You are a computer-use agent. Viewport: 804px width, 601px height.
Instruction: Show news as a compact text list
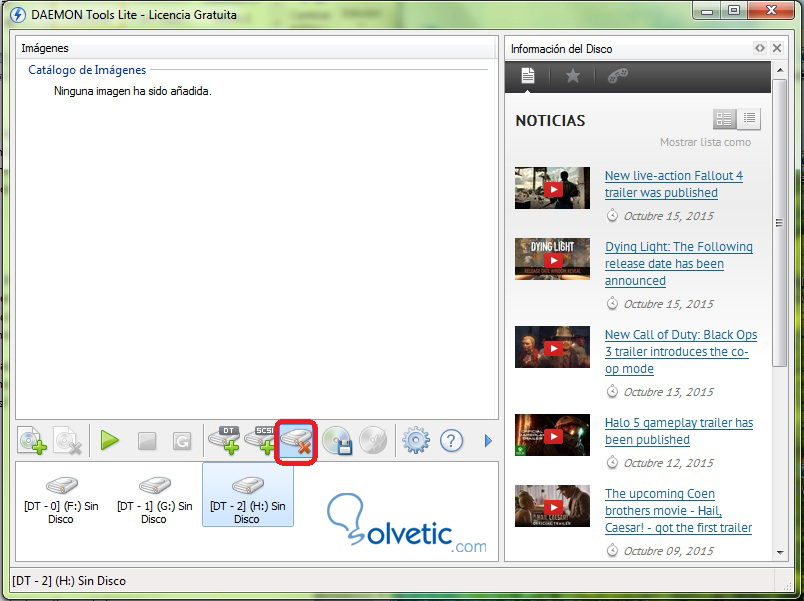(749, 119)
